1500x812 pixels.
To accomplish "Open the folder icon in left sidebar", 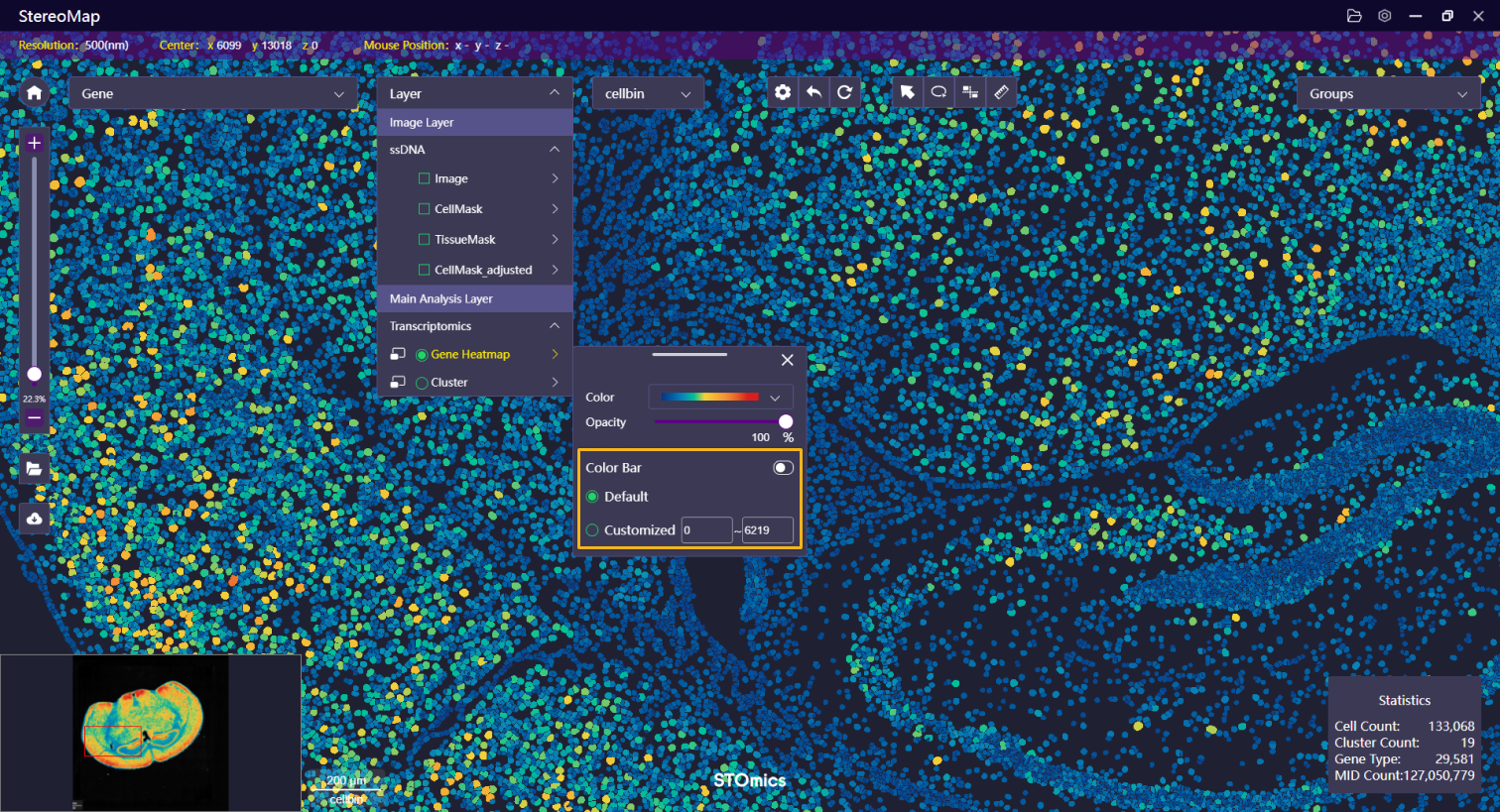I will tap(34, 468).
